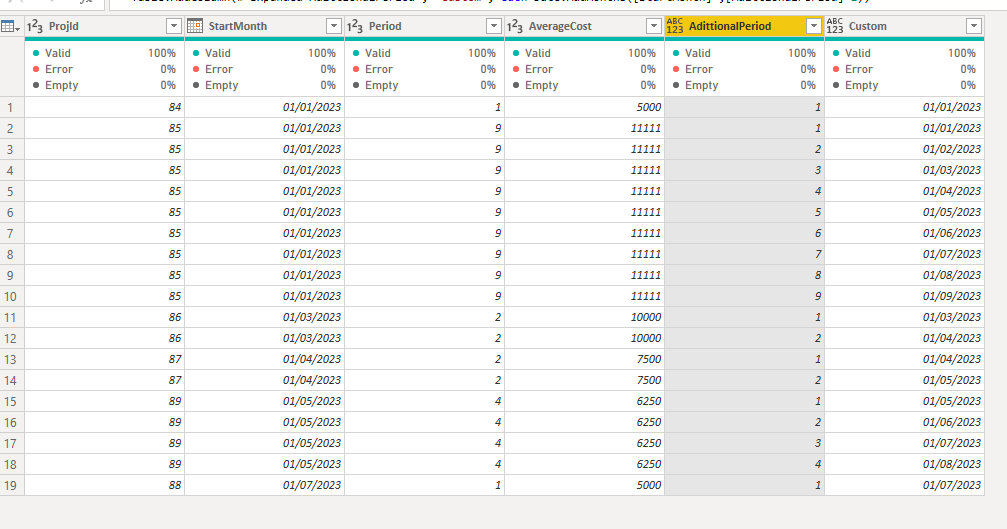Change StartMonth date type icon
This screenshot has height=529, width=1007.
(195, 26)
